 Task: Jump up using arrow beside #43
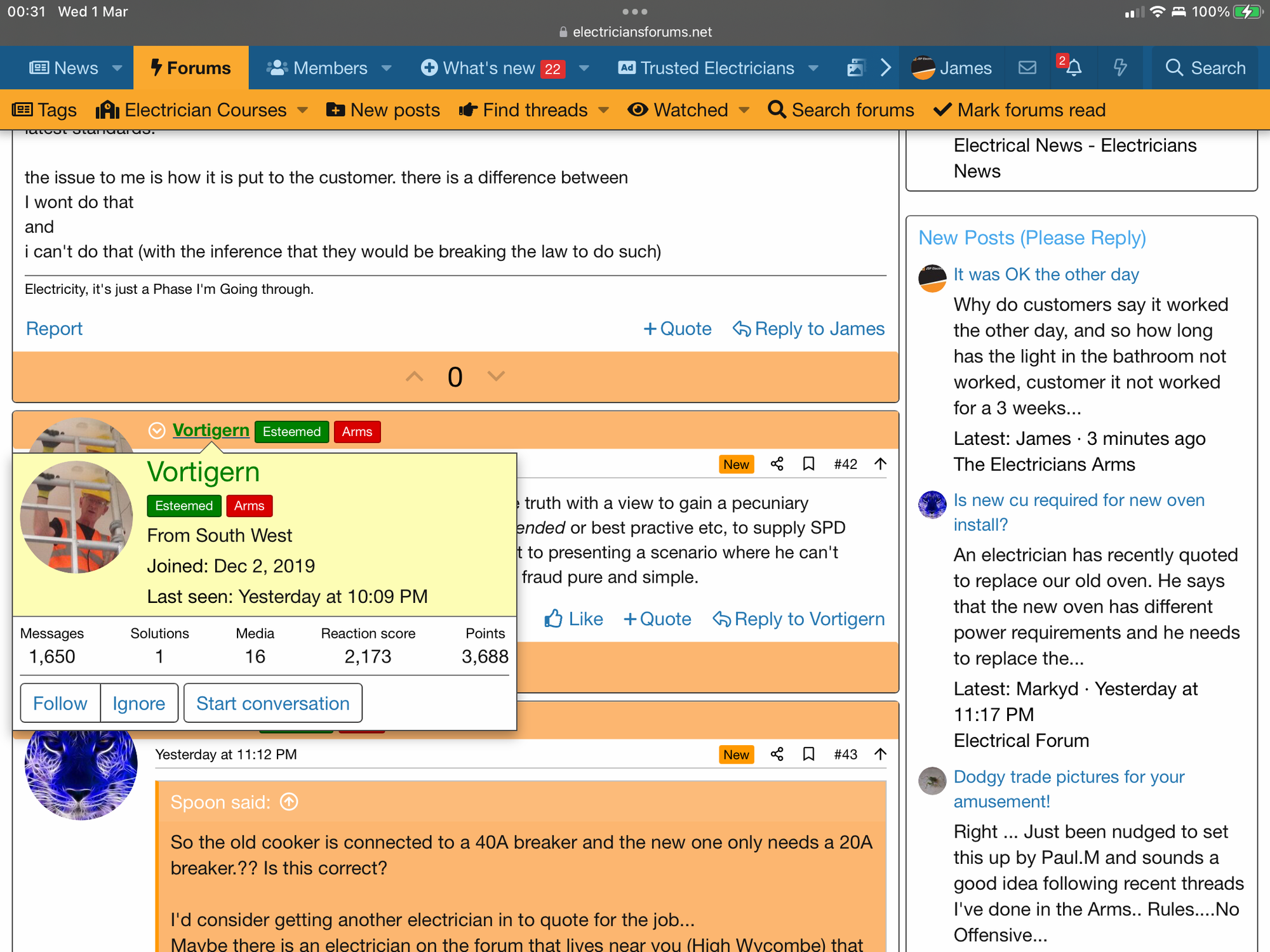click(880, 754)
